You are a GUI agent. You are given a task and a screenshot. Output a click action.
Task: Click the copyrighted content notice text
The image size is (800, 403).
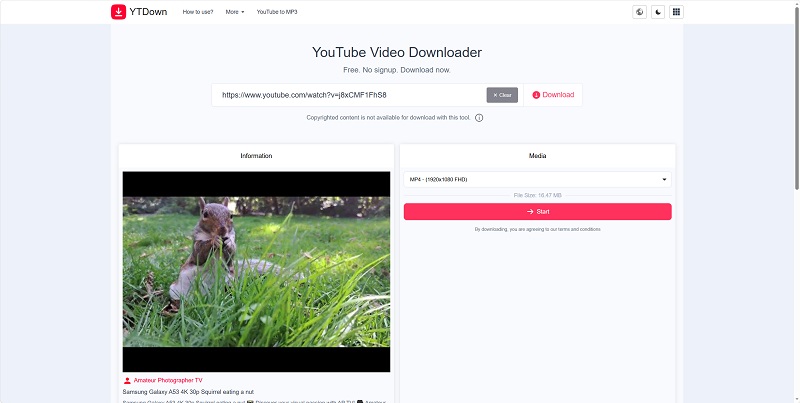click(x=388, y=118)
